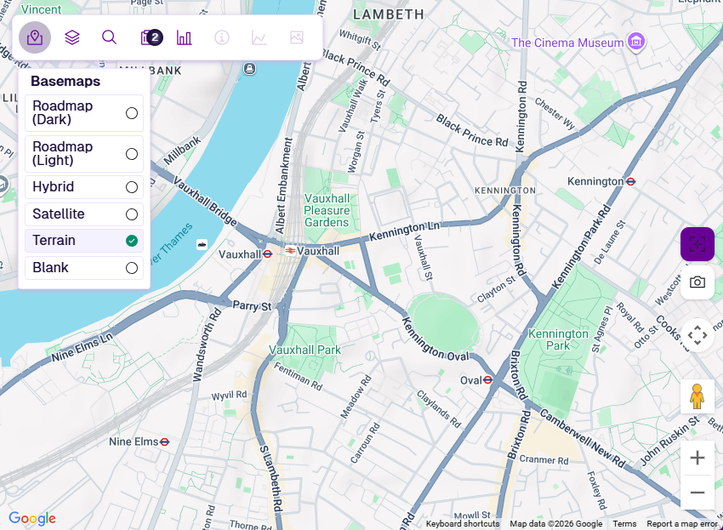723x530 pixels.
Task: Open the basemaps map-pin icon
Action: tap(35, 37)
